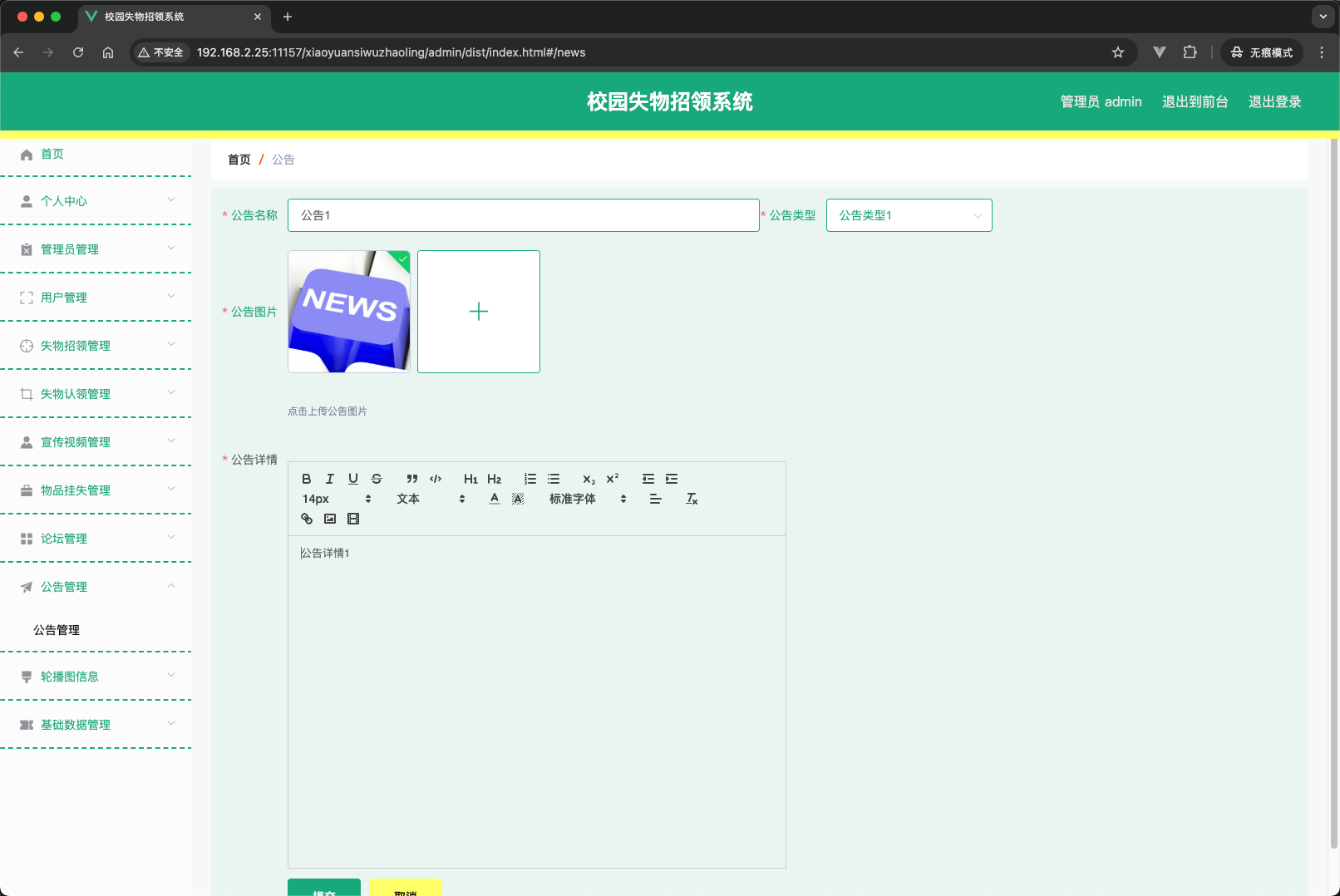The image size is (1340, 896).
Task: Expand 物品挂失管理 sidebar menu
Action: pyautogui.click(x=96, y=490)
